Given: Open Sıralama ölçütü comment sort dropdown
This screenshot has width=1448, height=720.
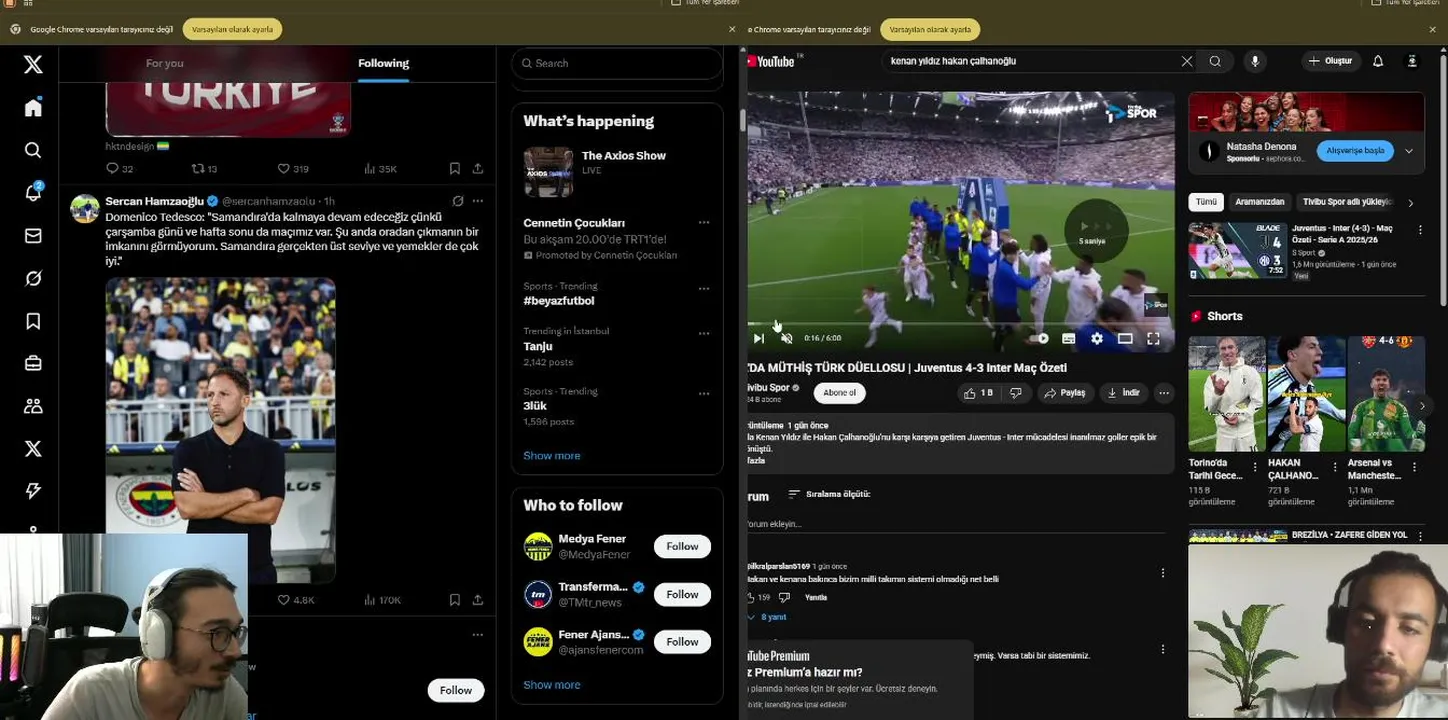Looking at the screenshot, I should point(829,494).
